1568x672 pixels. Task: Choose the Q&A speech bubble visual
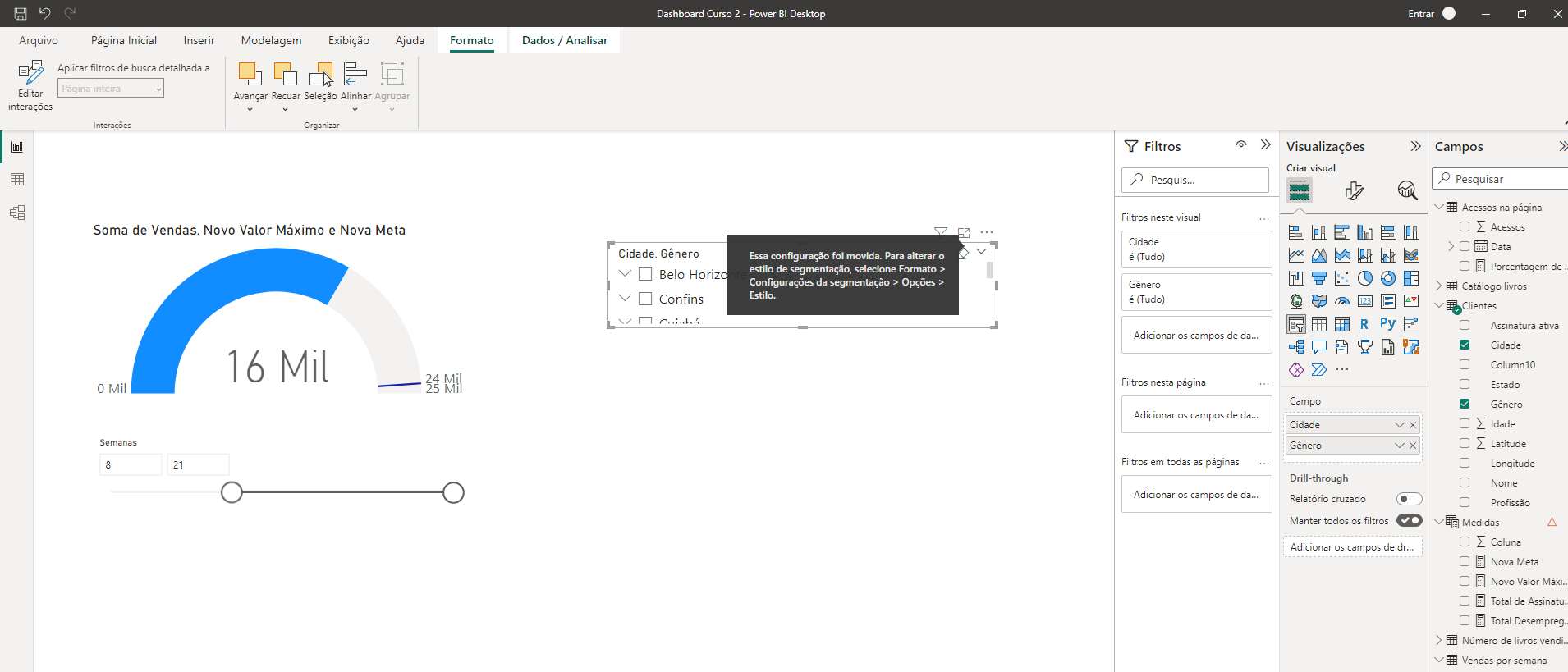[1318, 347]
